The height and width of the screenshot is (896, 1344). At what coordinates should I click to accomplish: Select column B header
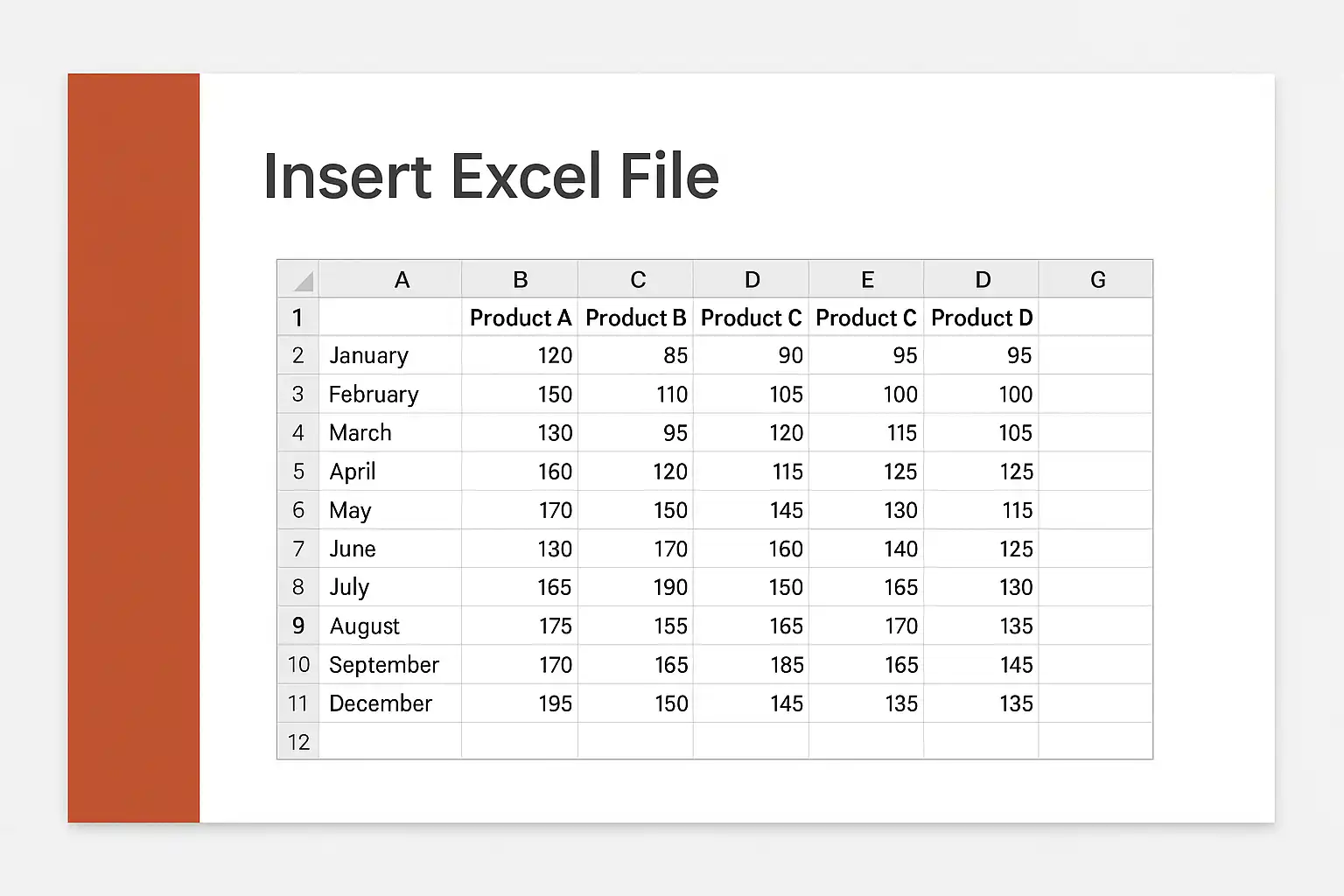520,279
